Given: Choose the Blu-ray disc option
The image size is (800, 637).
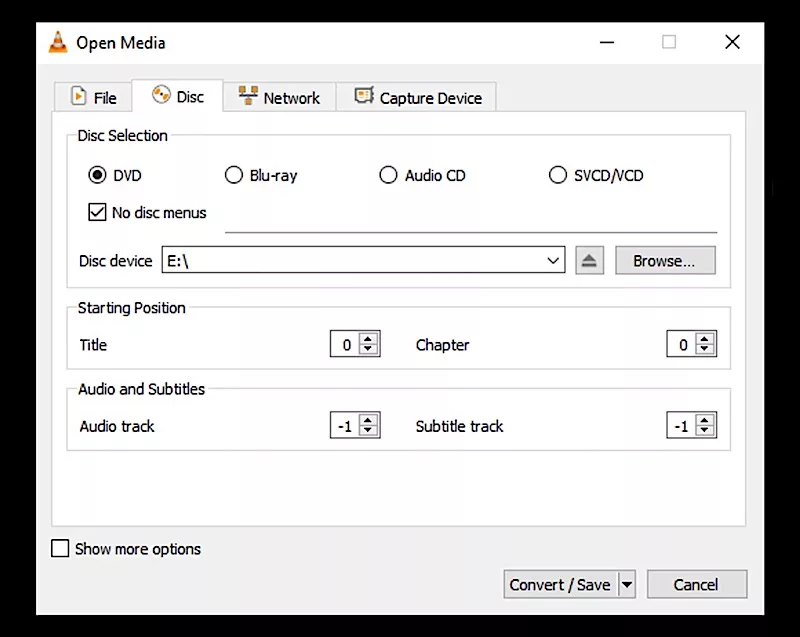Looking at the screenshot, I should [x=234, y=175].
